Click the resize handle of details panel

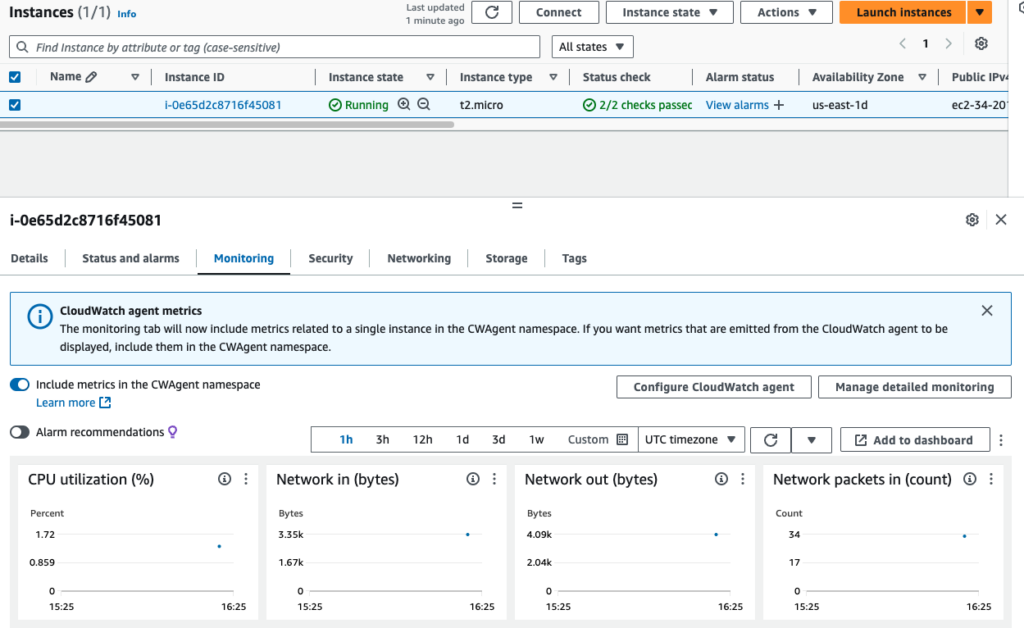click(517, 206)
